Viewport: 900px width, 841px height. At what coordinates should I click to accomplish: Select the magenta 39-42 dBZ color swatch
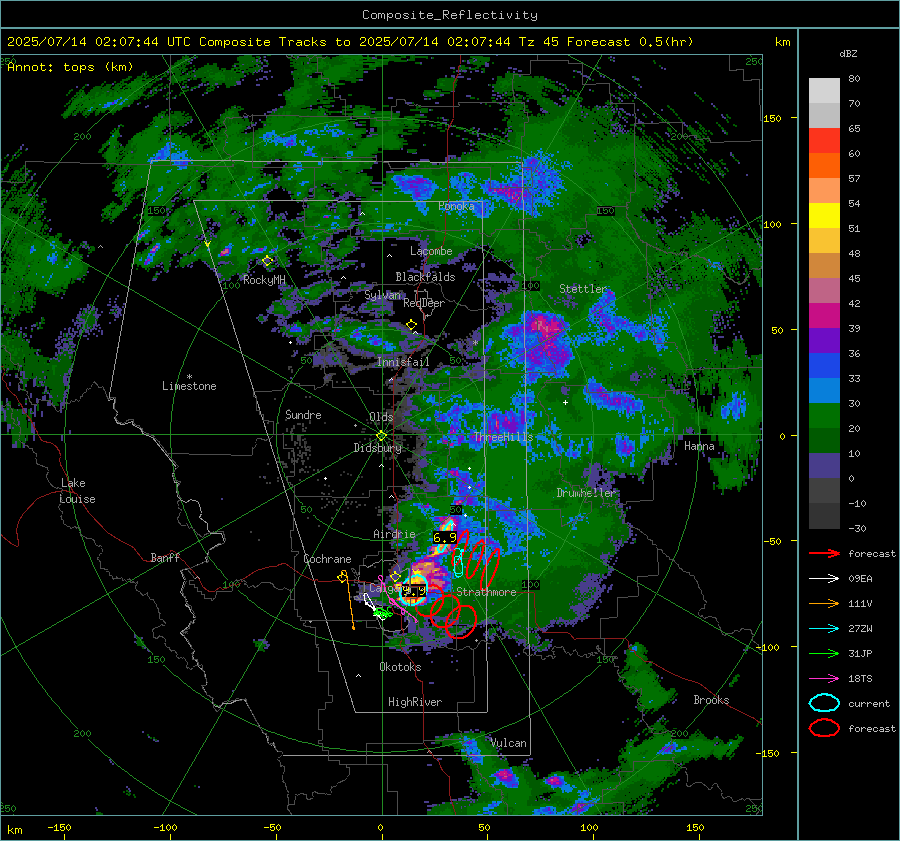[x=824, y=316]
